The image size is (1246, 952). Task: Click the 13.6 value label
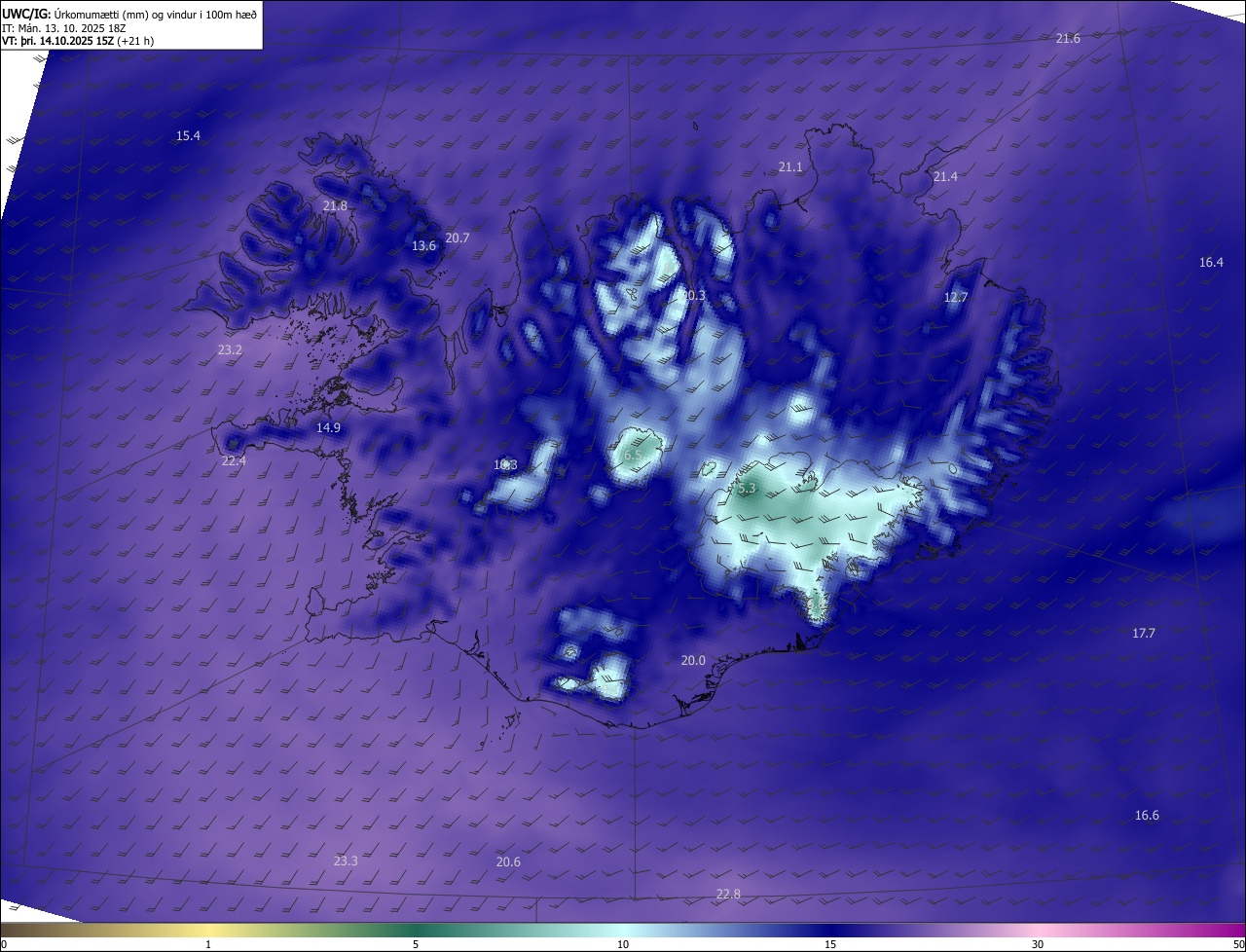(423, 246)
